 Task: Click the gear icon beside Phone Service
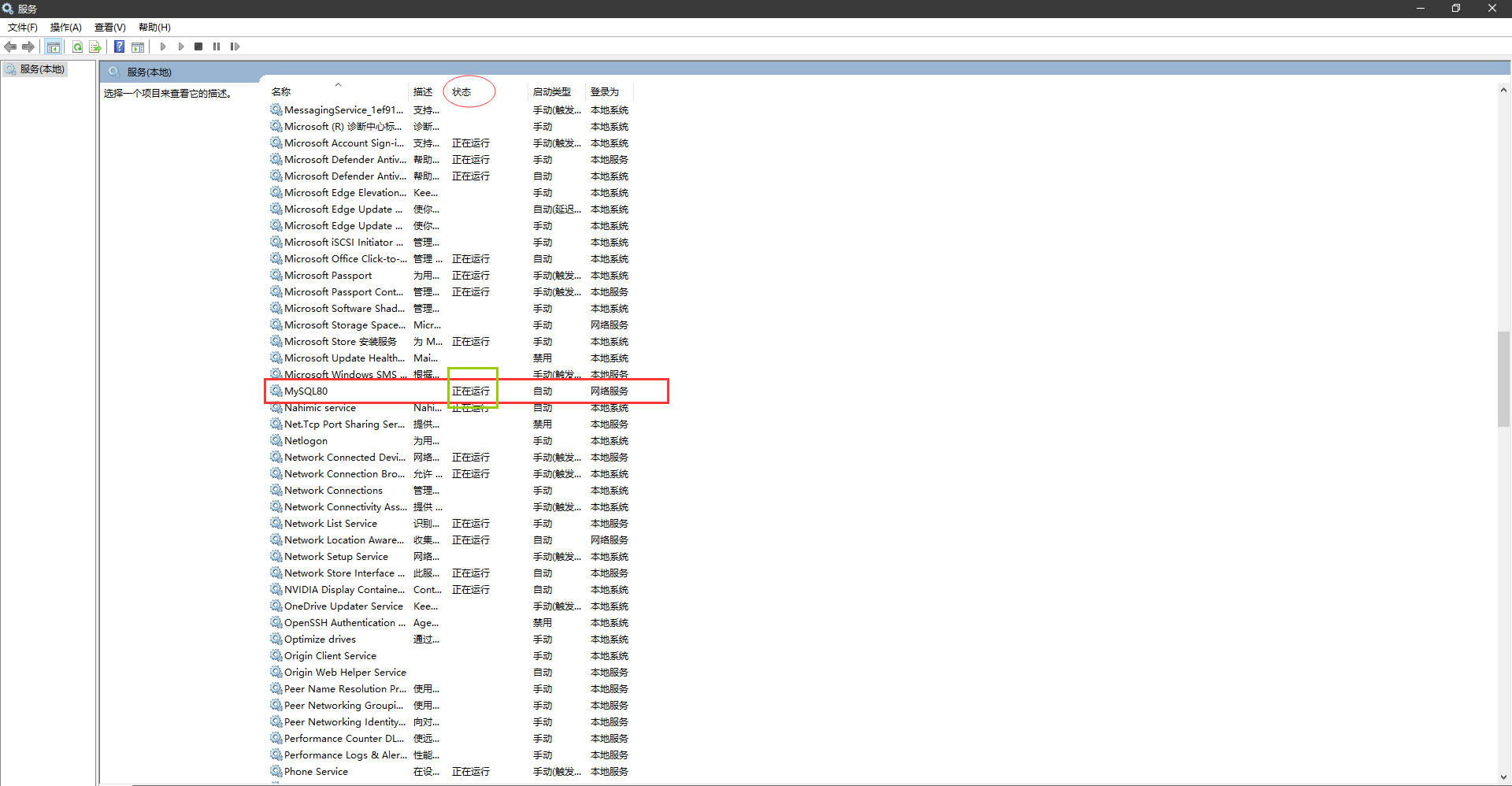tap(276, 771)
